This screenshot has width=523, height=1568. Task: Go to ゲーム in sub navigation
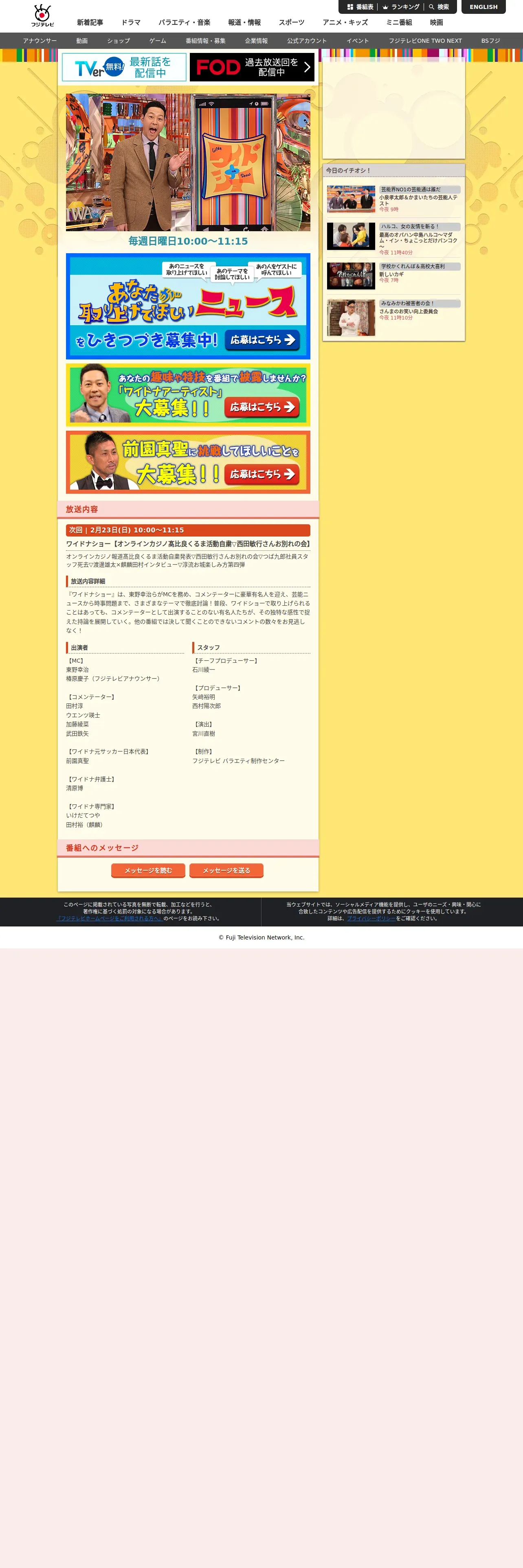pyautogui.click(x=158, y=41)
